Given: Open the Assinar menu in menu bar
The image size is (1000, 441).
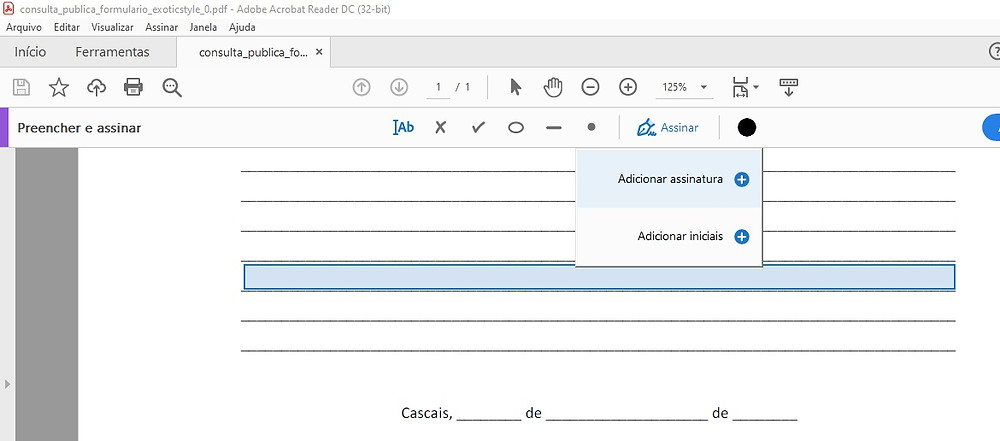Looking at the screenshot, I should click(x=161, y=27).
